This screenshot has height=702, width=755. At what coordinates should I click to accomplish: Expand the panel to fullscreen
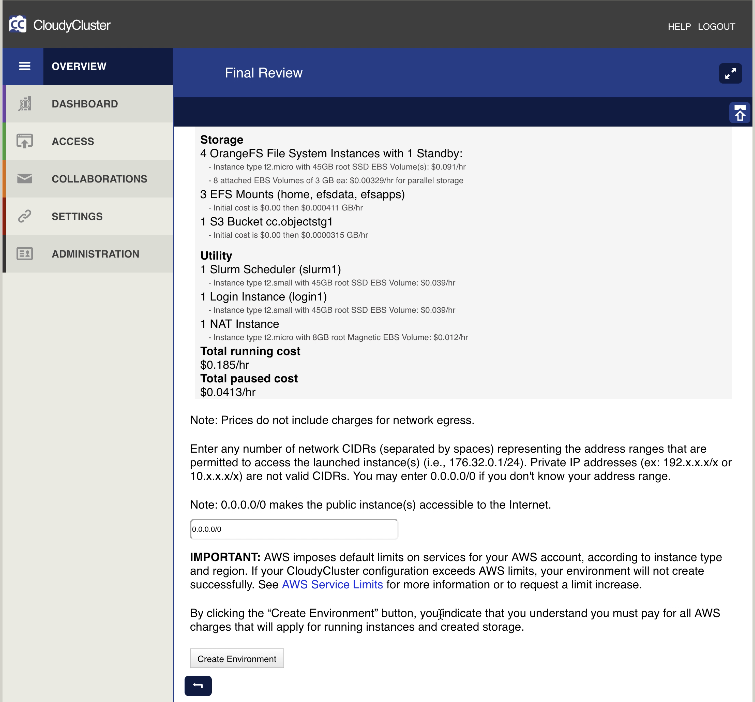(730, 74)
